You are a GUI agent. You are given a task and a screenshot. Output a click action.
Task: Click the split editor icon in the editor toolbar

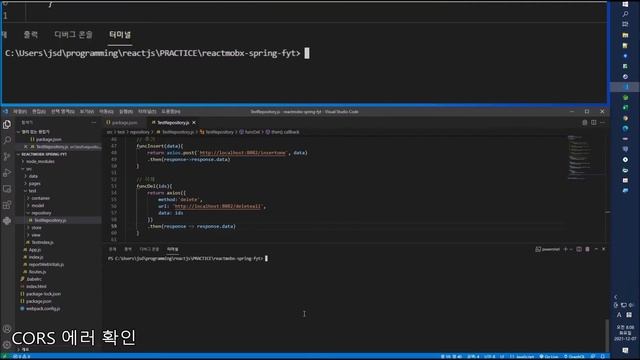tap(593, 122)
